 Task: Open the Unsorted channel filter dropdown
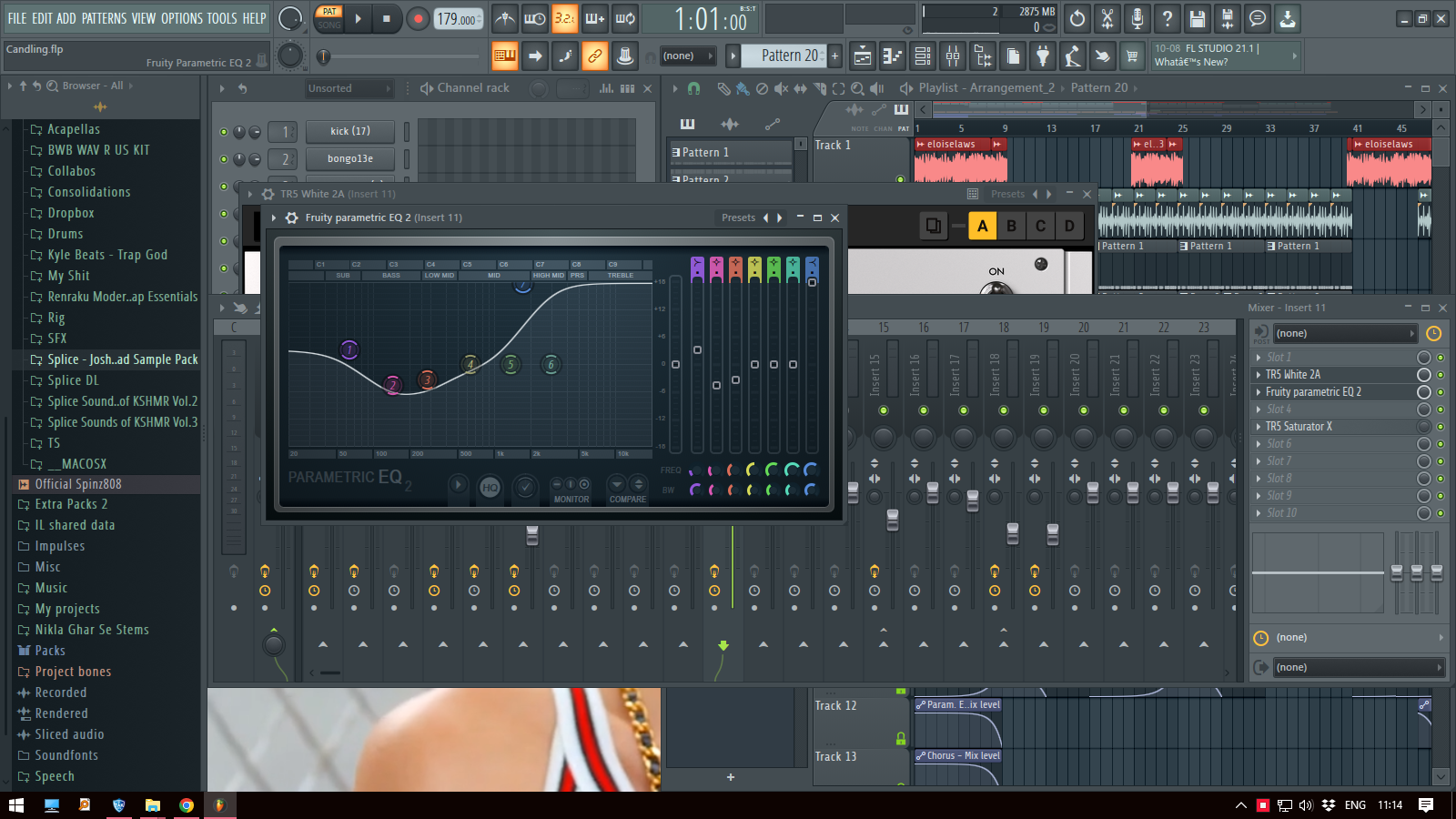point(349,88)
